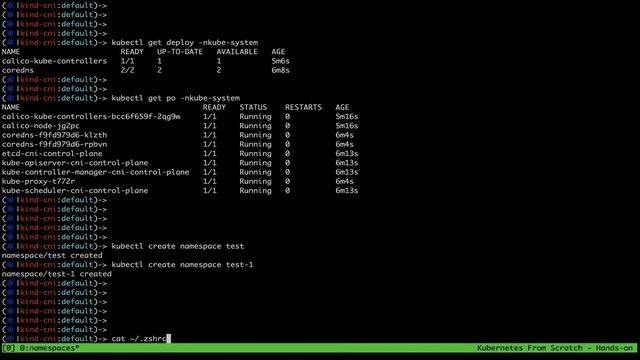Click pod name calico-kube-controllers-bcc6f659f-2qg9w

pos(91,116)
